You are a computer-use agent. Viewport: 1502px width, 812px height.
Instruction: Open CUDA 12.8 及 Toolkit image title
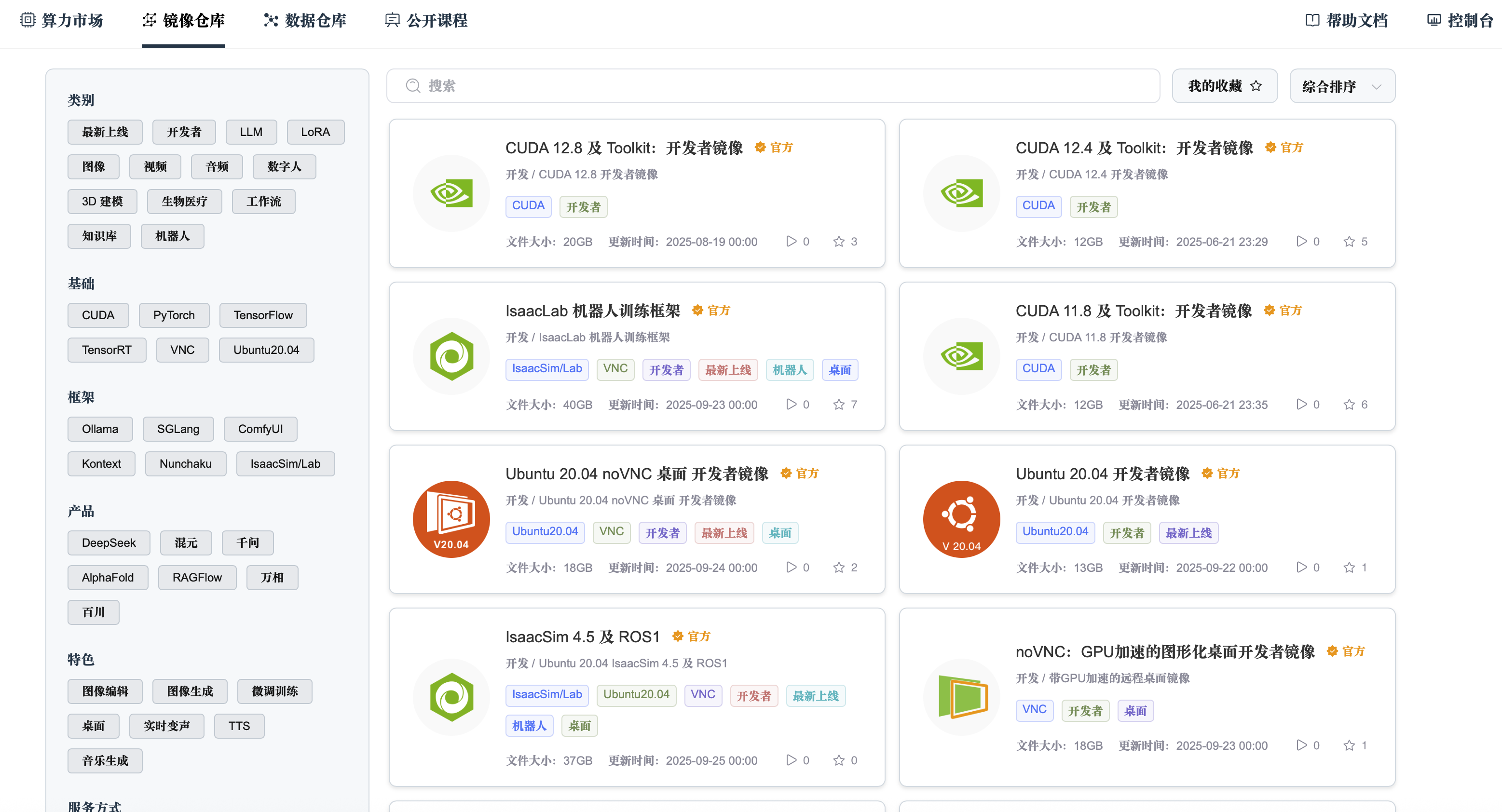coord(624,148)
